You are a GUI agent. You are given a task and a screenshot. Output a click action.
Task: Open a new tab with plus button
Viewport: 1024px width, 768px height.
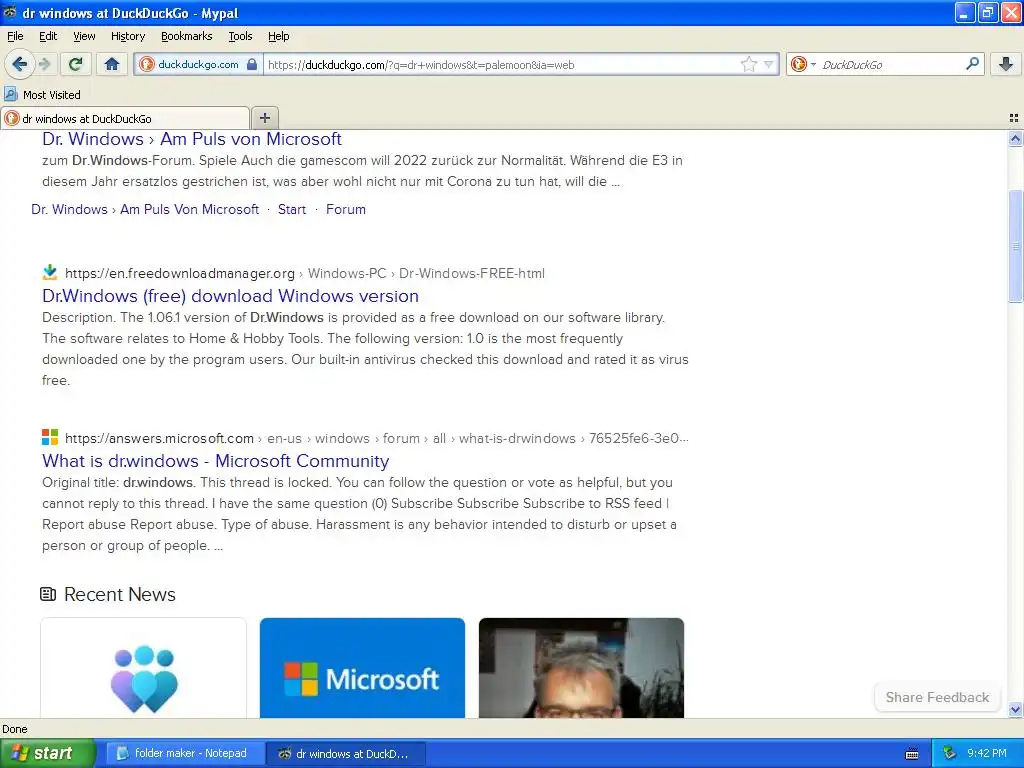pyautogui.click(x=264, y=118)
